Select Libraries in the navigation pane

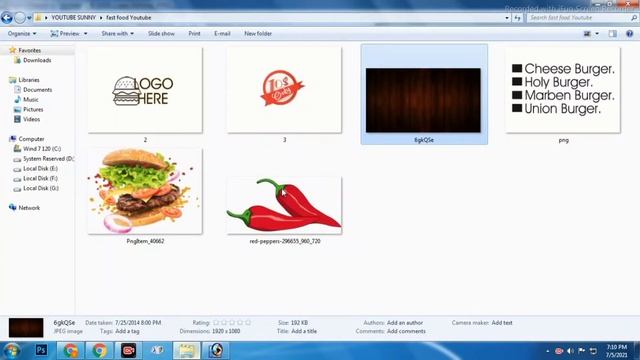(29, 80)
